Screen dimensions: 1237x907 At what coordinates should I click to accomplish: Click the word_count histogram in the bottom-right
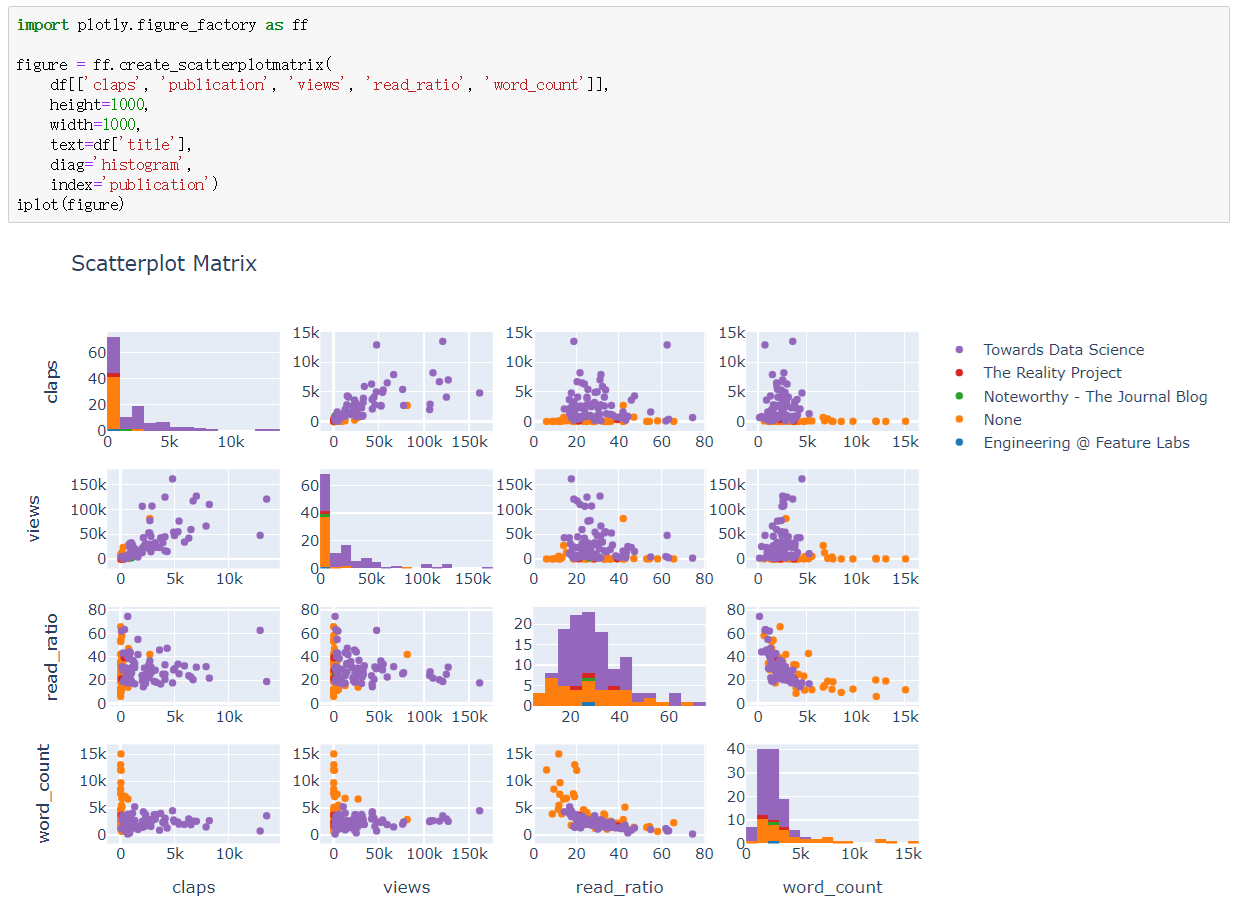tap(832, 795)
